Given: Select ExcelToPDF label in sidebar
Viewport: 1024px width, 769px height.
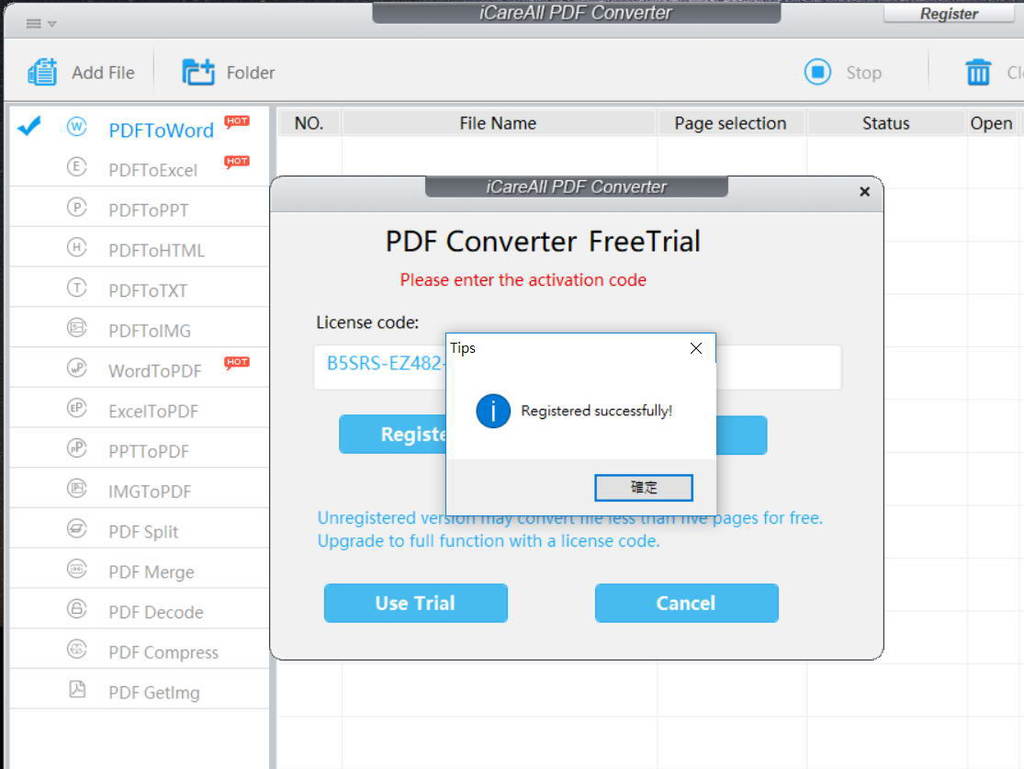Looking at the screenshot, I should point(153,412).
